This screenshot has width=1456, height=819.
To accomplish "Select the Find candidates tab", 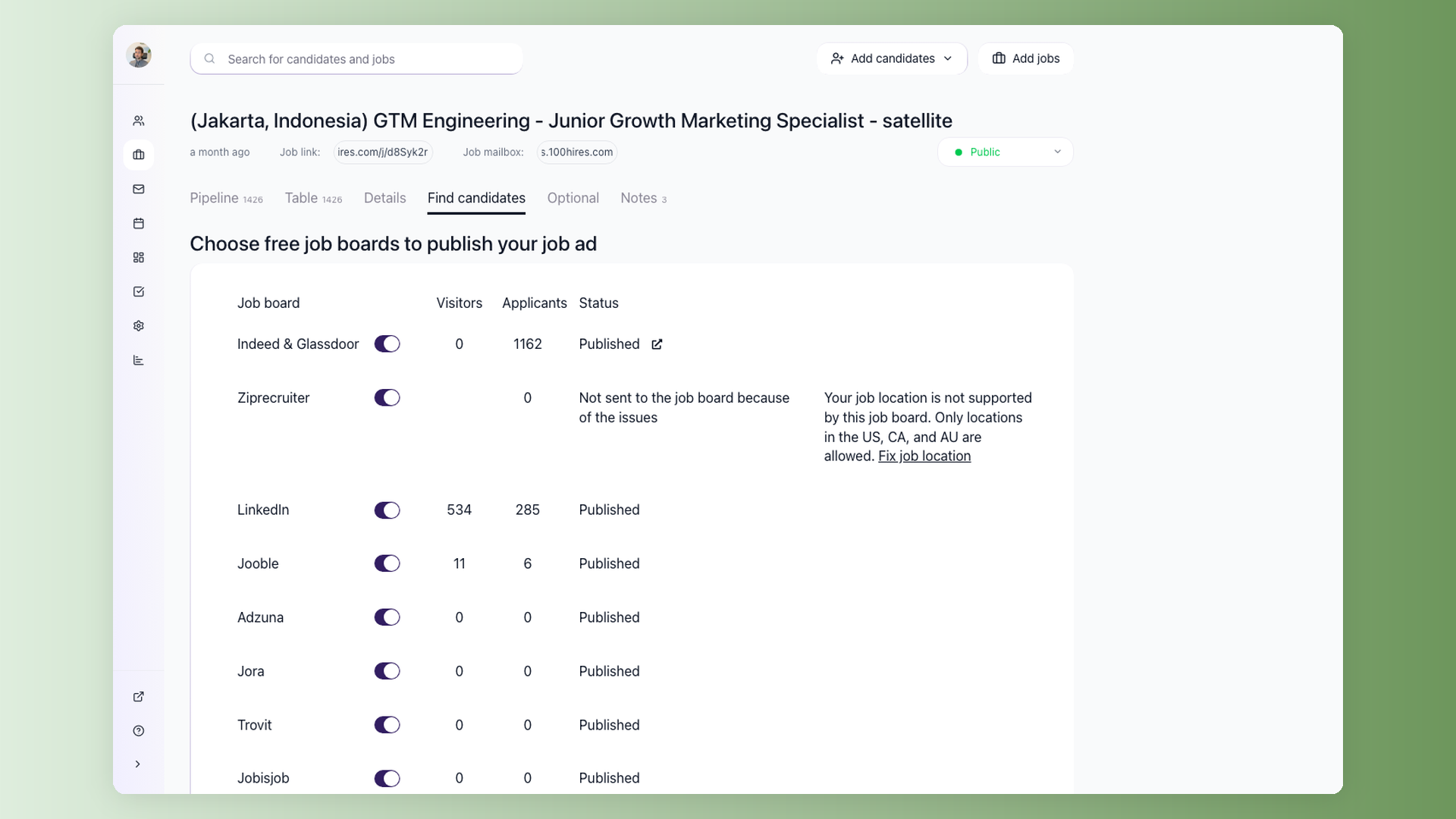I will (476, 198).
